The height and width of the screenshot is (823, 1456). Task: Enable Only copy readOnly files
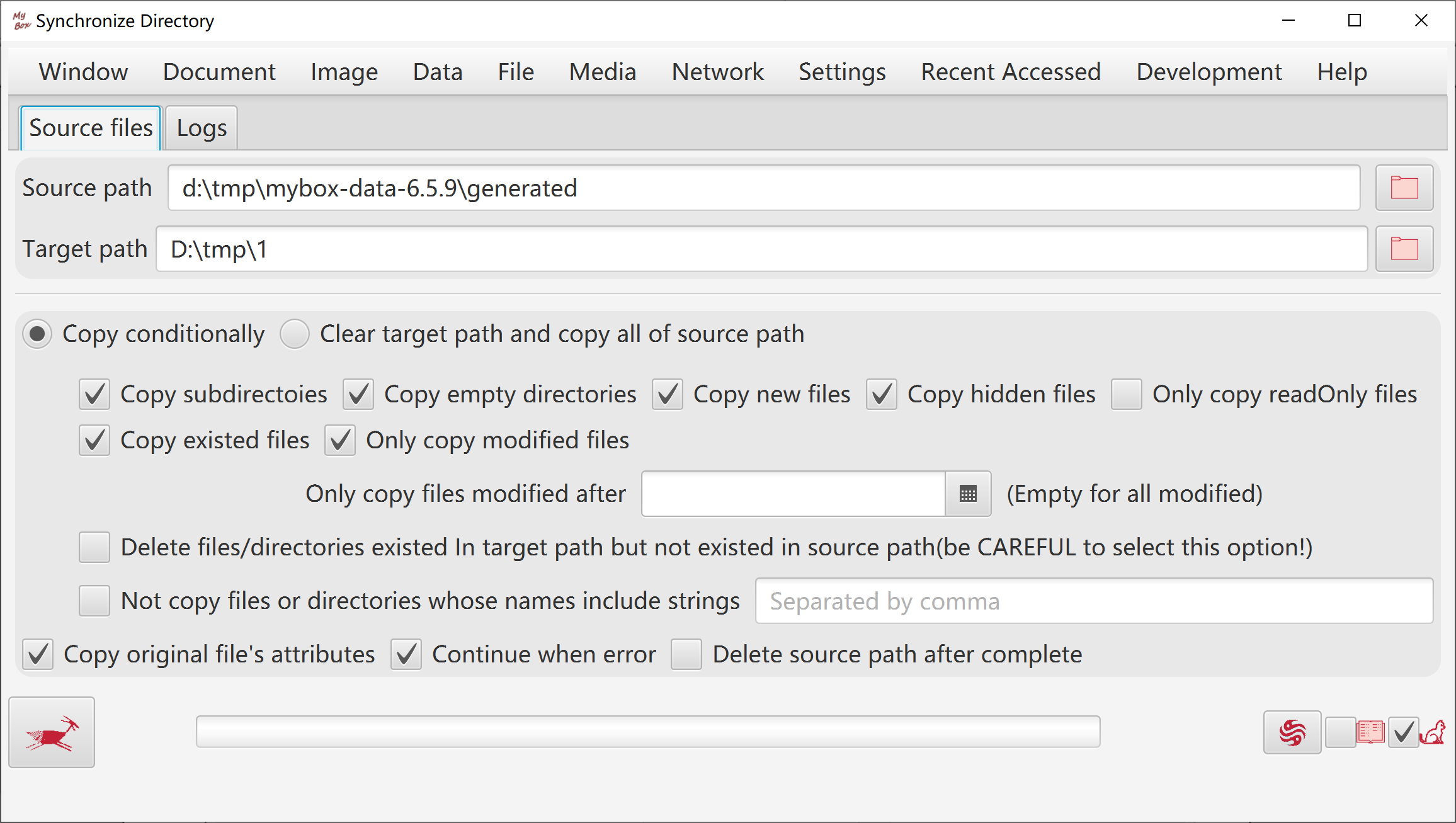point(1127,394)
